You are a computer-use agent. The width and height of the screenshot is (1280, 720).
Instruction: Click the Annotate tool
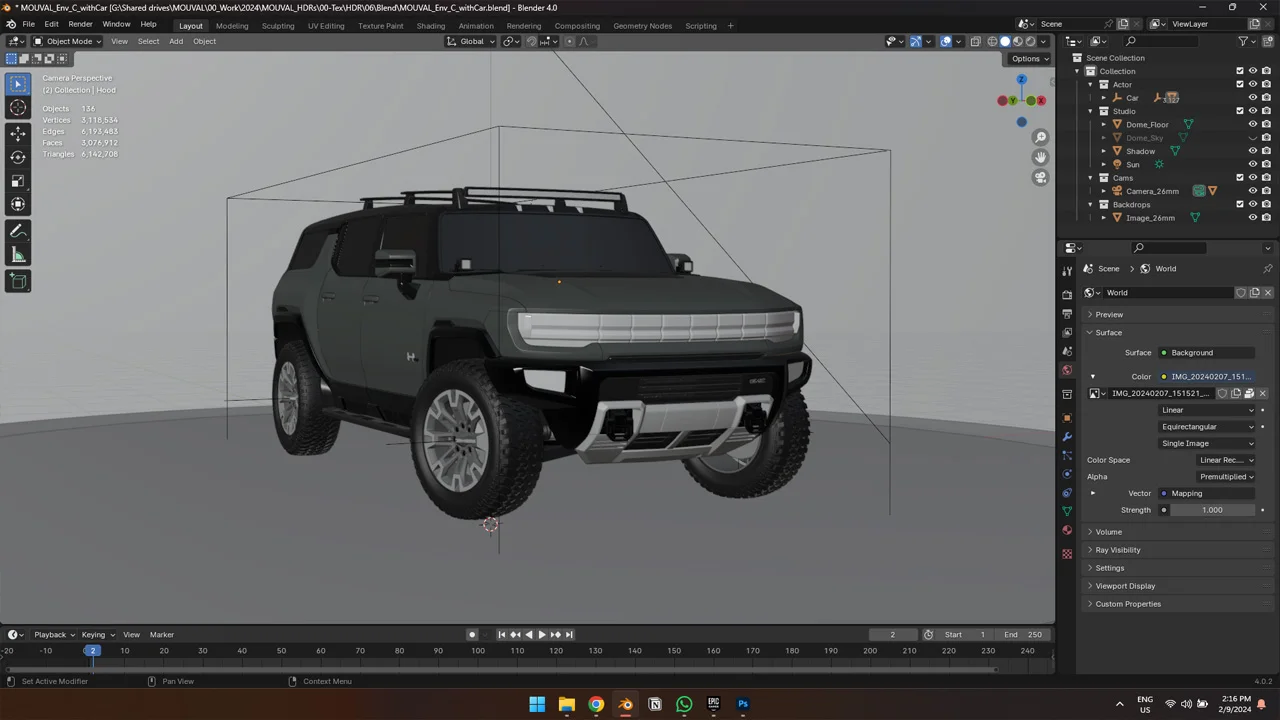coord(17,231)
